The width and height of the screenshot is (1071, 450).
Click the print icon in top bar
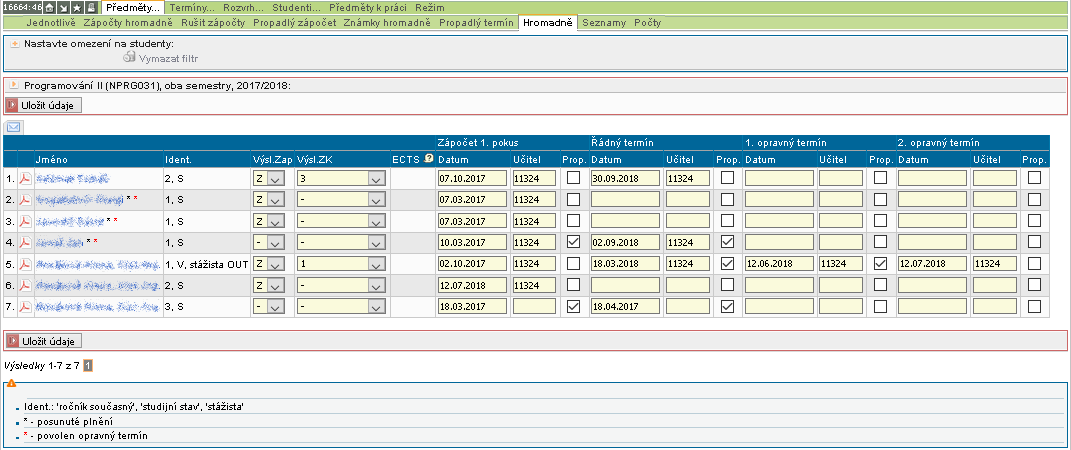tap(91, 7)
